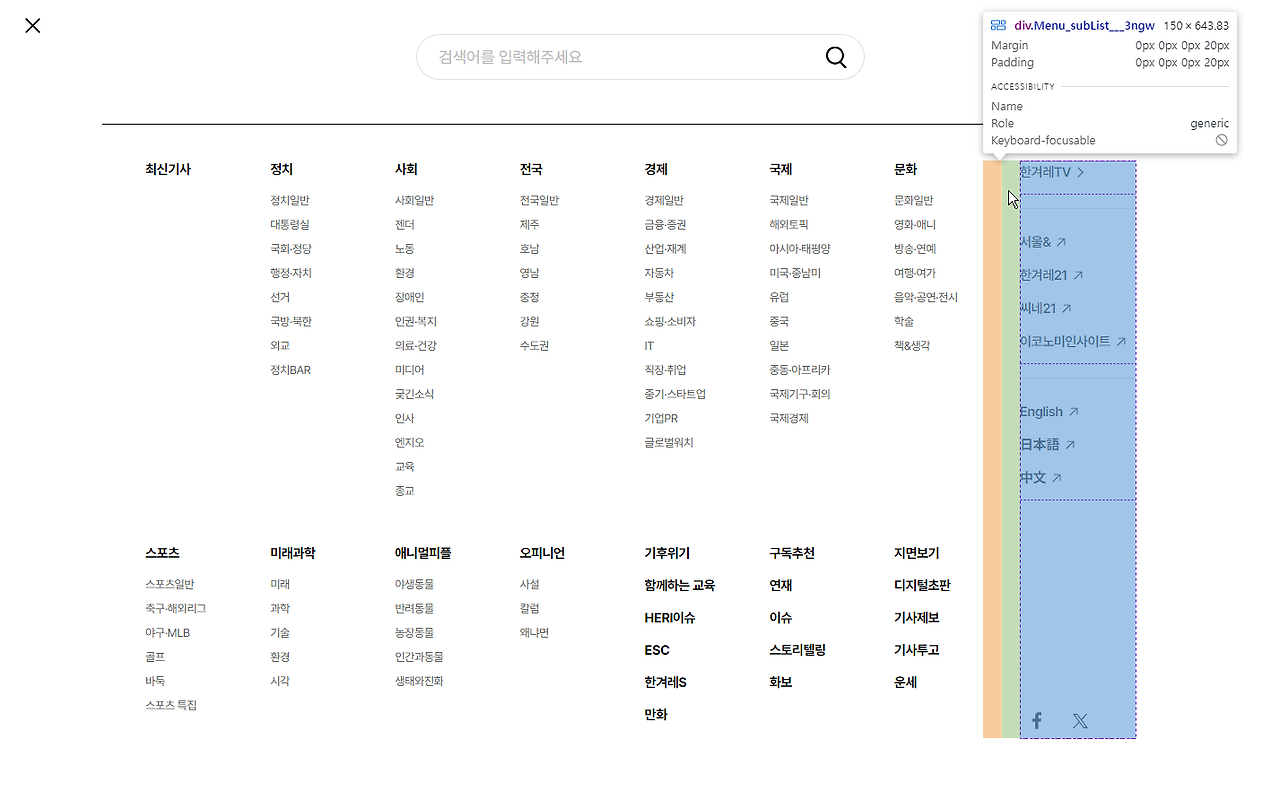Screen dimensions: 1280x800
Task: Open the 한겨레21 external link
Action: [1051, 275]
